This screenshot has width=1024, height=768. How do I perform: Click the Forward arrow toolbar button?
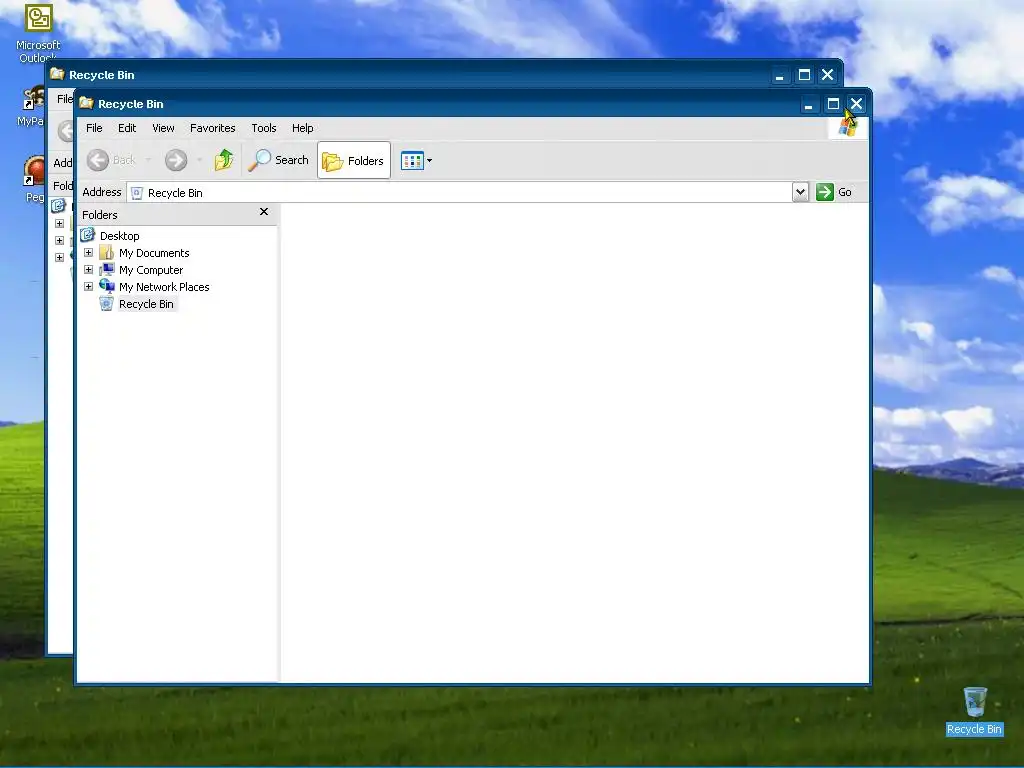tap(176, 160)
